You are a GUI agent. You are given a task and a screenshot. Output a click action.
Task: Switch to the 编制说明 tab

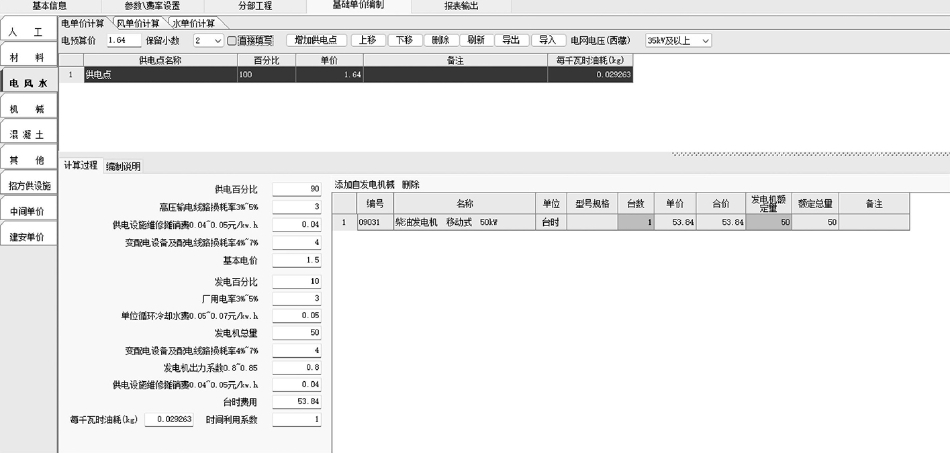click(123, 166)
